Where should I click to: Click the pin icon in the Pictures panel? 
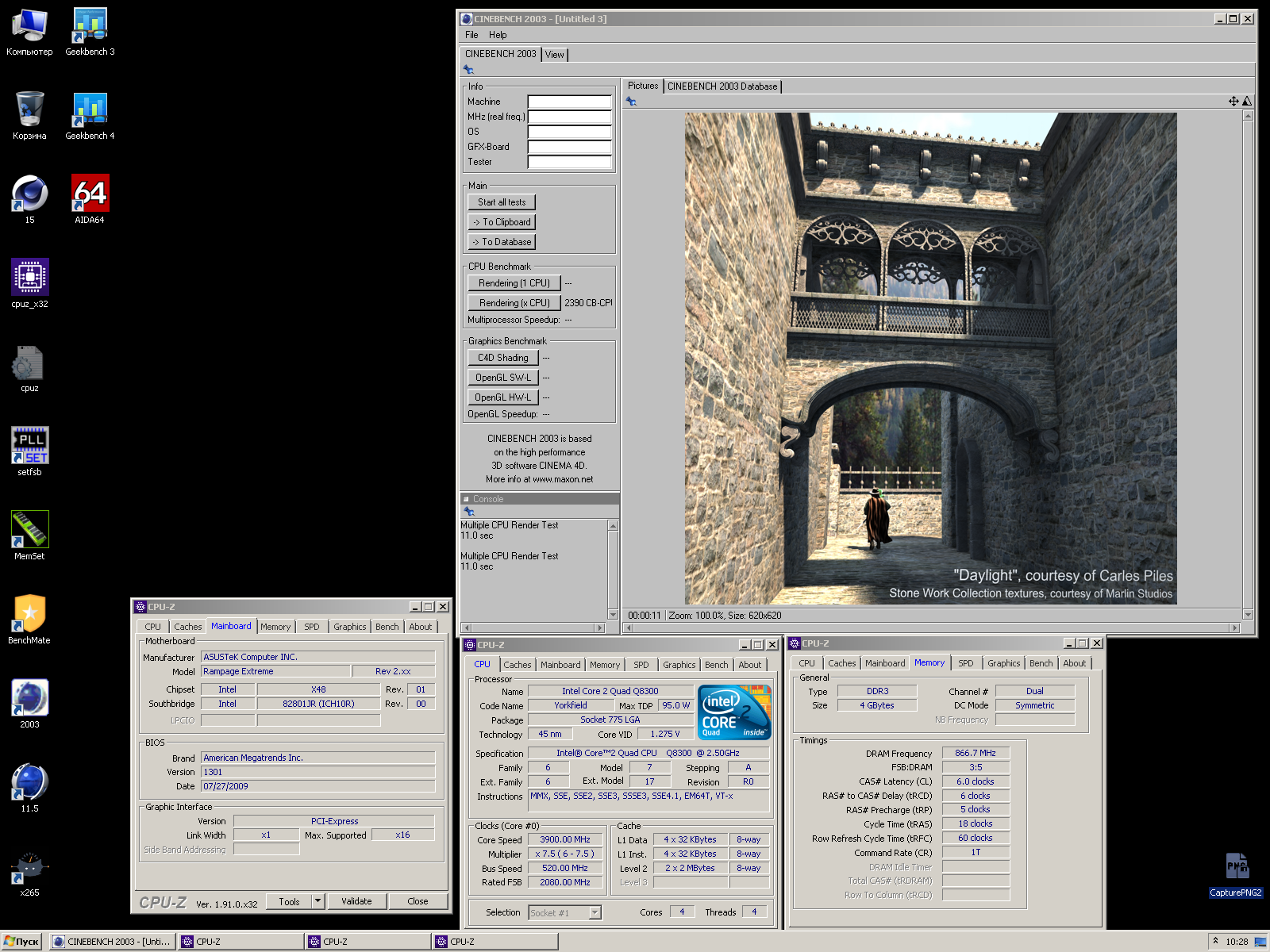click(x=631, y=102)
